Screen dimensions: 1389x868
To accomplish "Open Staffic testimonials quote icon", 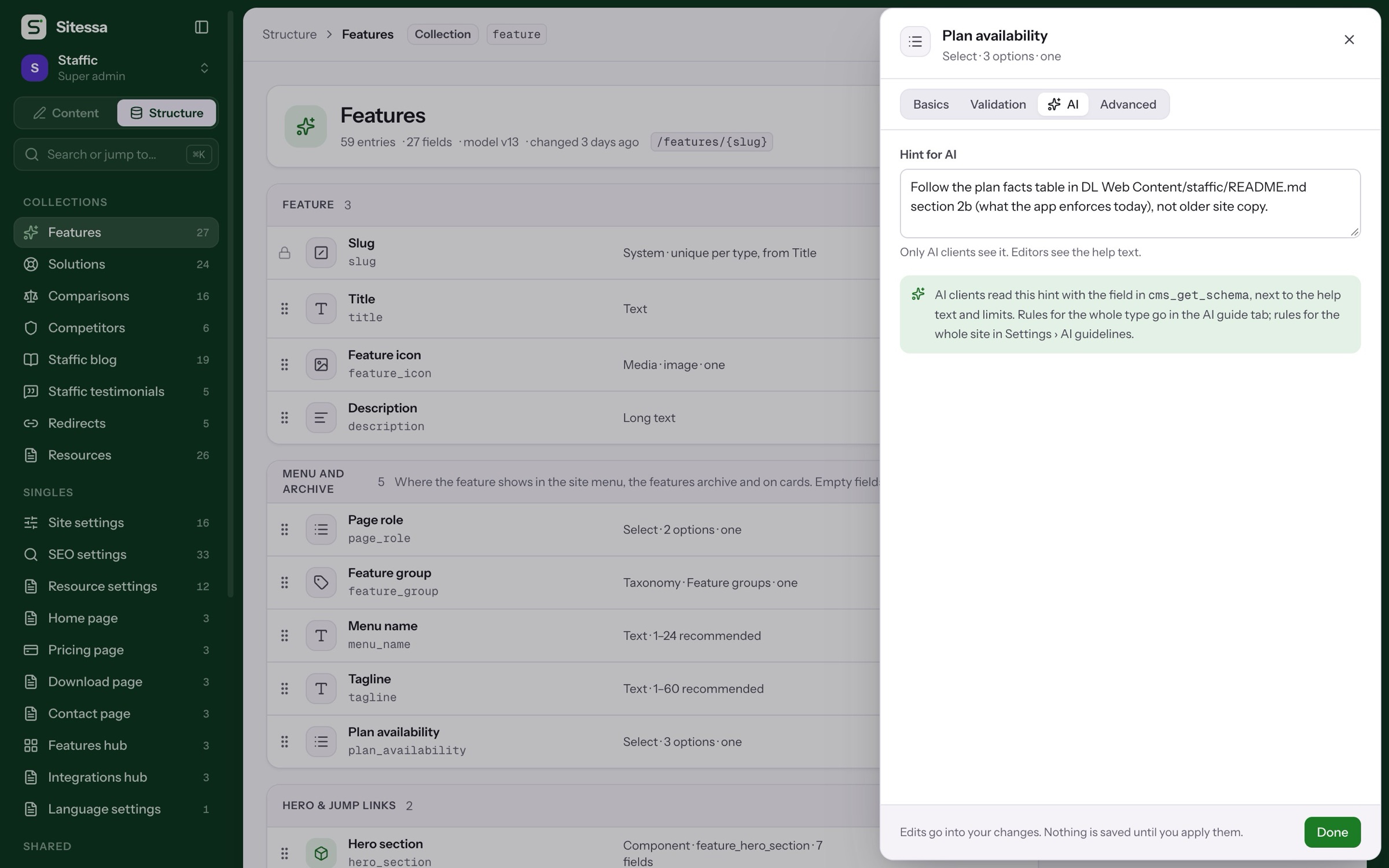I will point(31,392).
